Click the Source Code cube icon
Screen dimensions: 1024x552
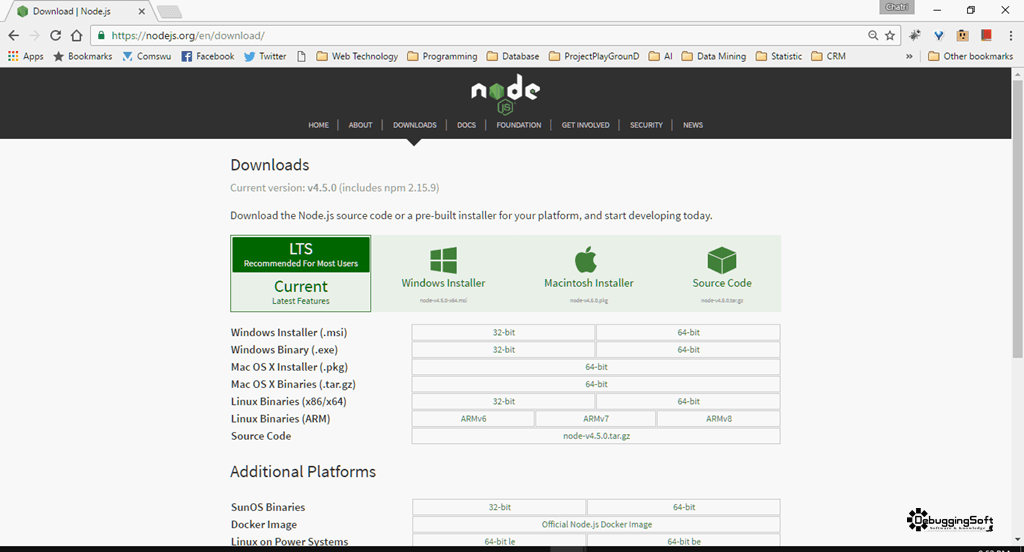(722, 260)
